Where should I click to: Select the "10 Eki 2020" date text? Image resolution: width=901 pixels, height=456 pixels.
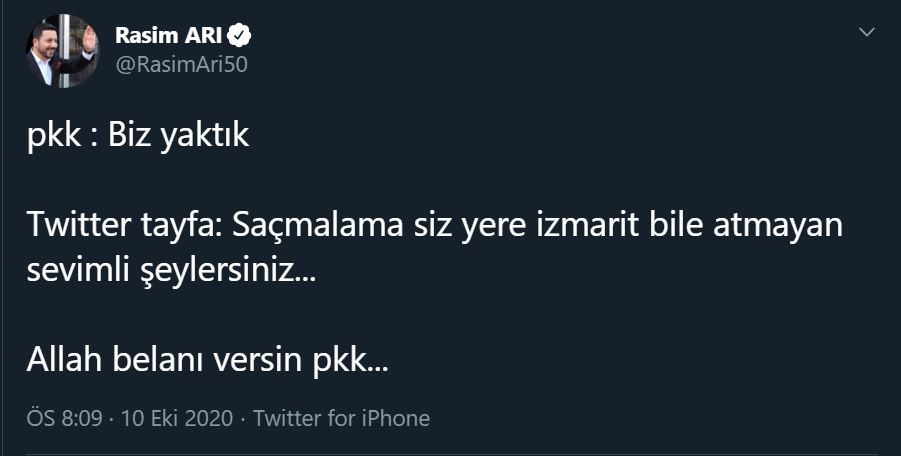click(177, 418)
